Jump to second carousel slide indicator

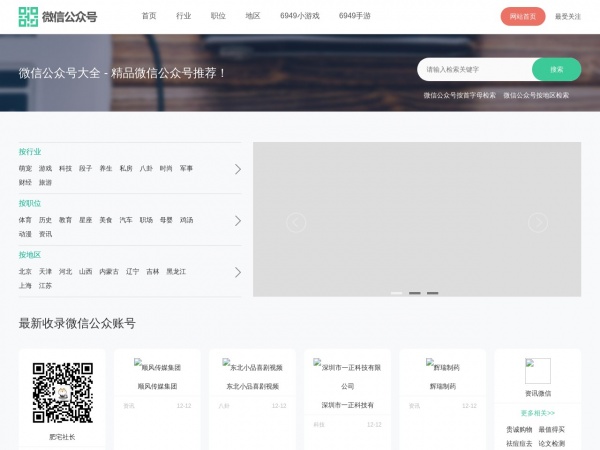click(x=415, y=293)
